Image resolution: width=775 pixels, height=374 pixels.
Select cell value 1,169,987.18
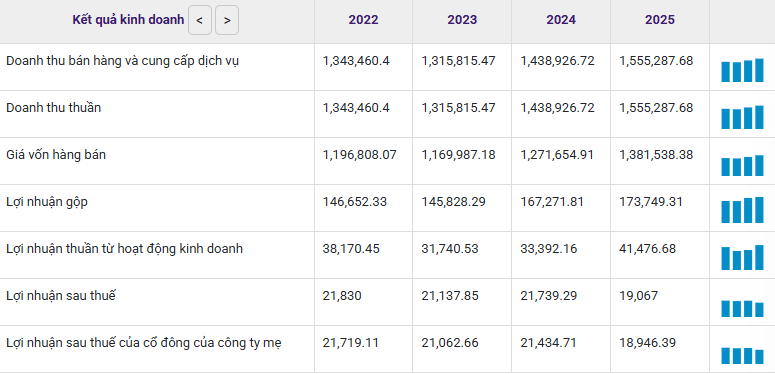click(x=458, y=155)
